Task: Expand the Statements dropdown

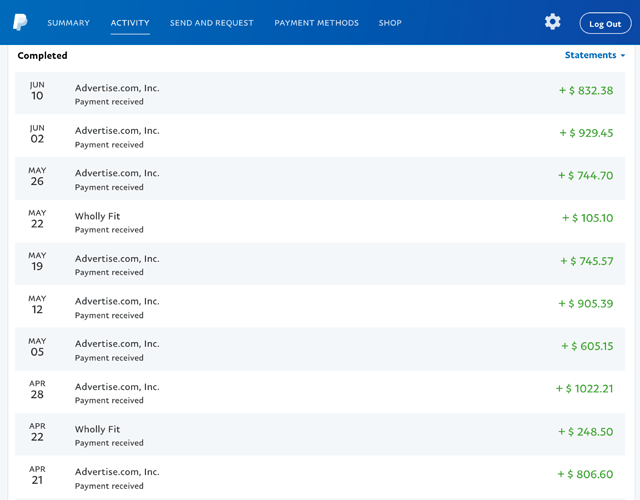Action: coord(595,55)
